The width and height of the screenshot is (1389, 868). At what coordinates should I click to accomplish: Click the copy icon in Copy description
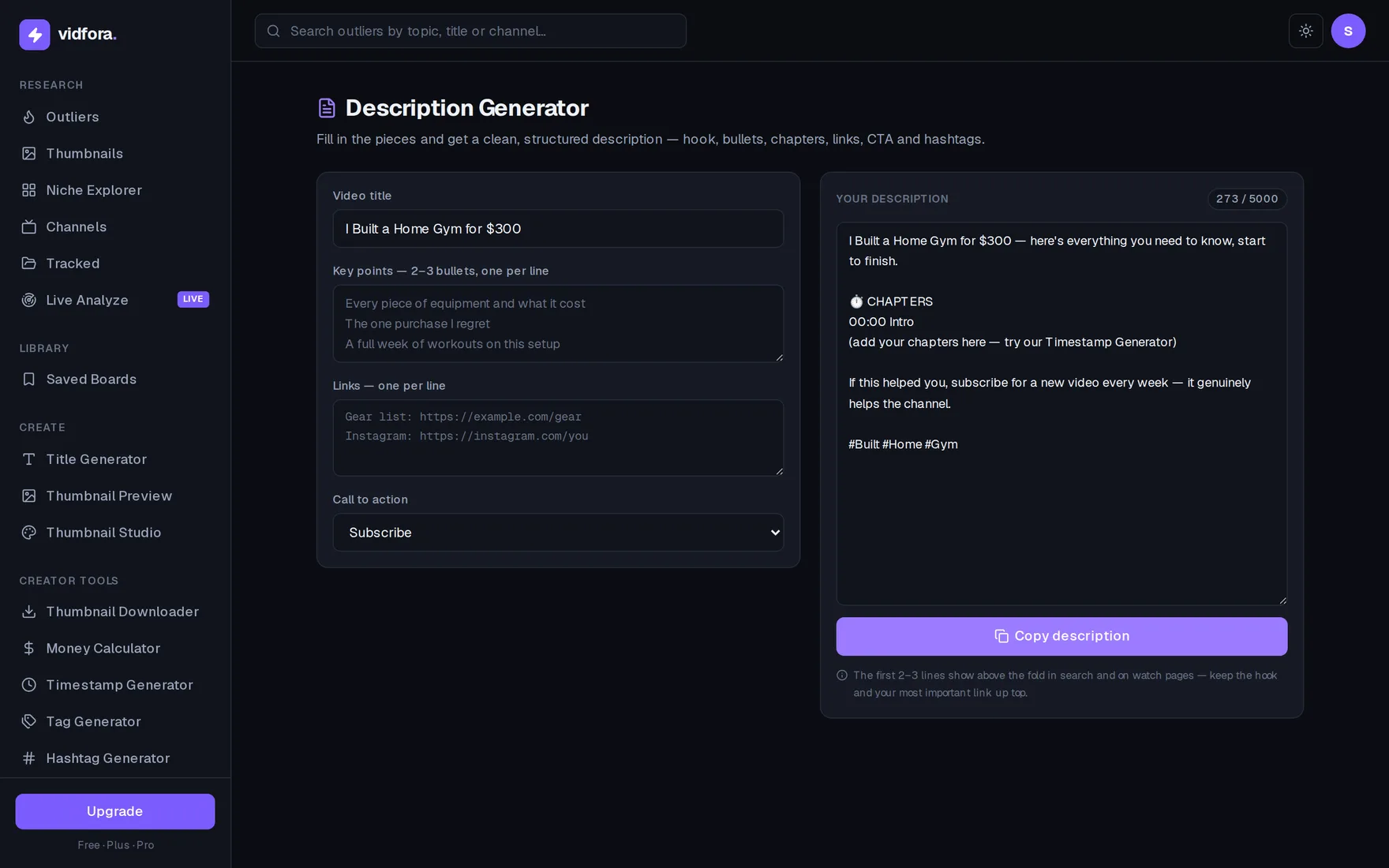[1002, 636]
